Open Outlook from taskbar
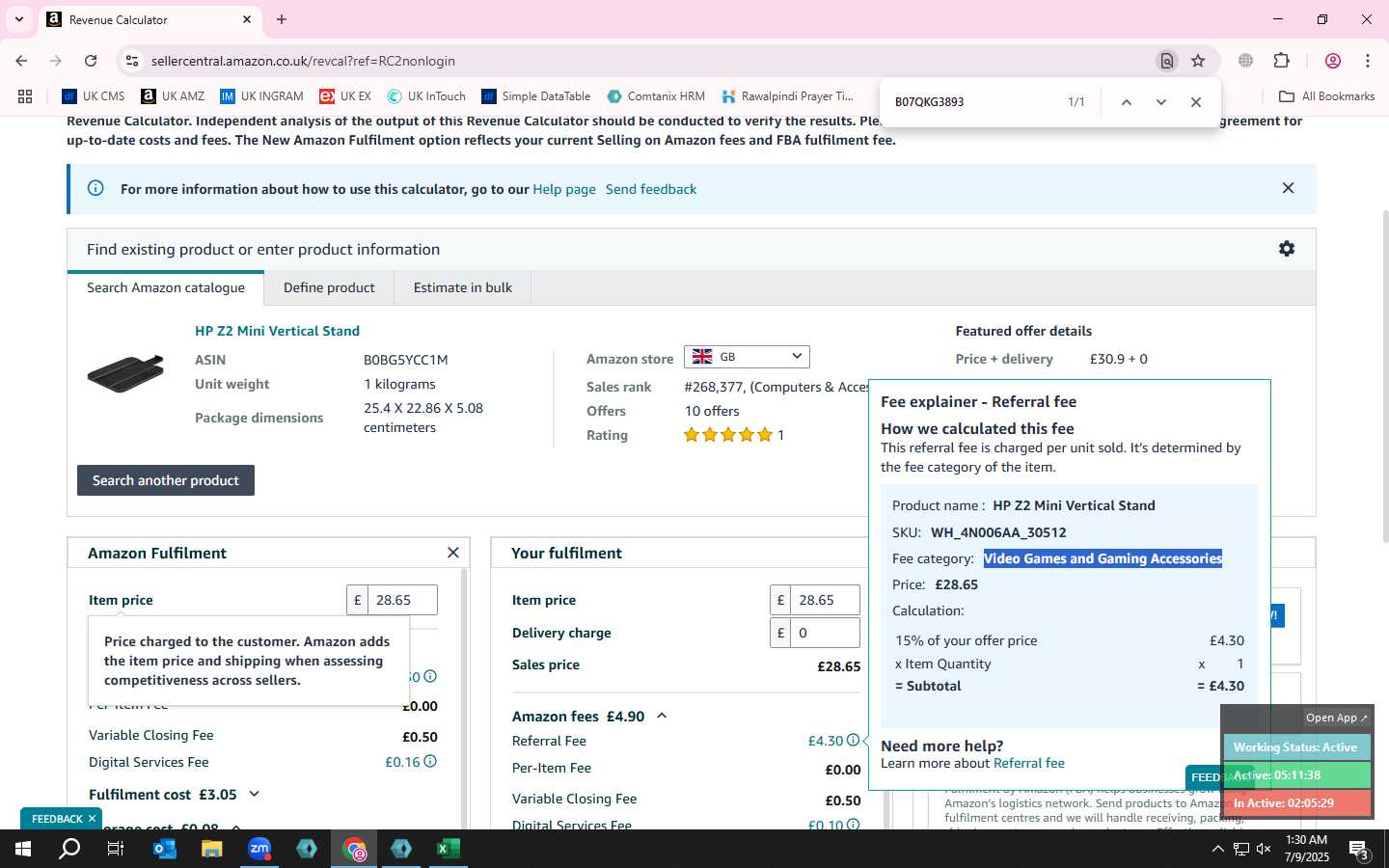 pos(165,849)
